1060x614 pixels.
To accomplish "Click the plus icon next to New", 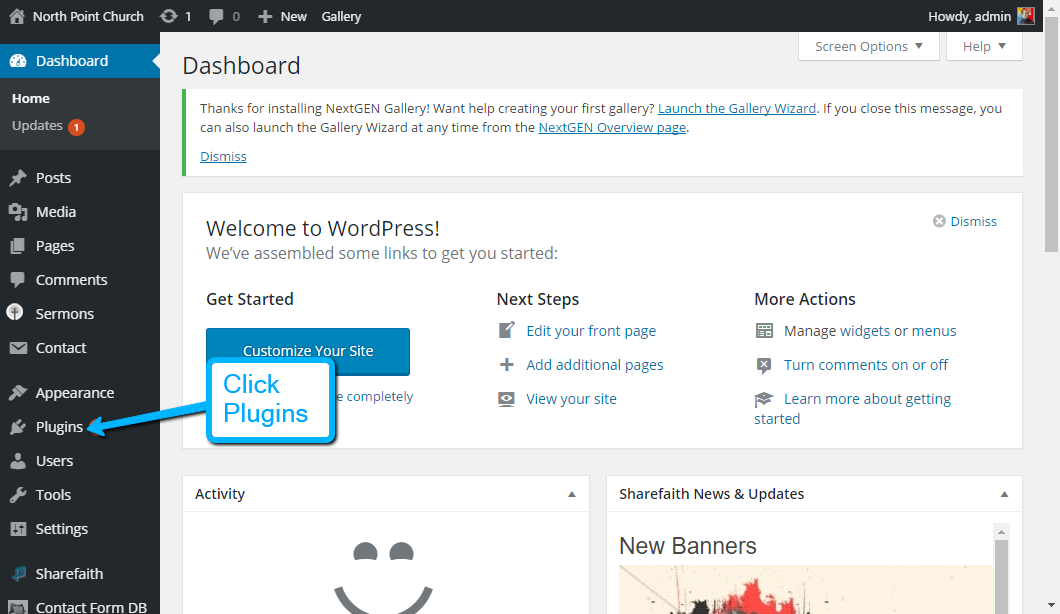I will tap(265, 16).
